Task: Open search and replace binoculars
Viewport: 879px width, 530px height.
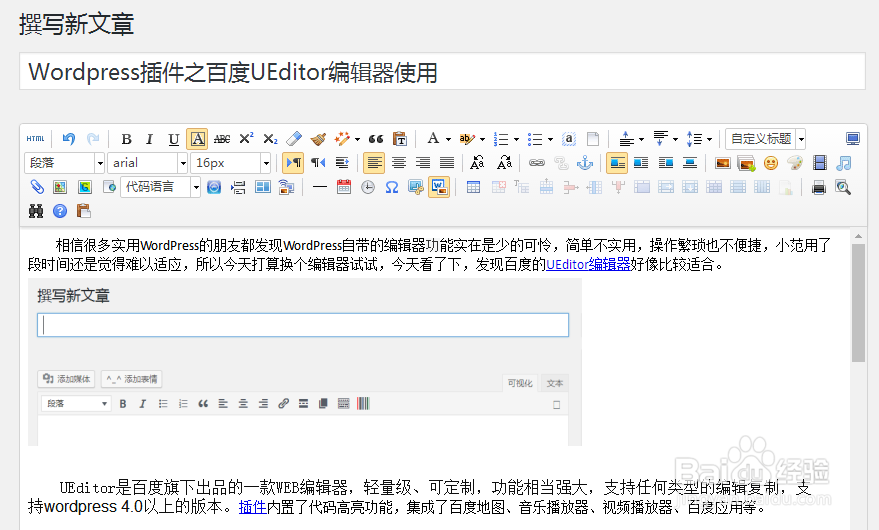Action: [36, 211]
